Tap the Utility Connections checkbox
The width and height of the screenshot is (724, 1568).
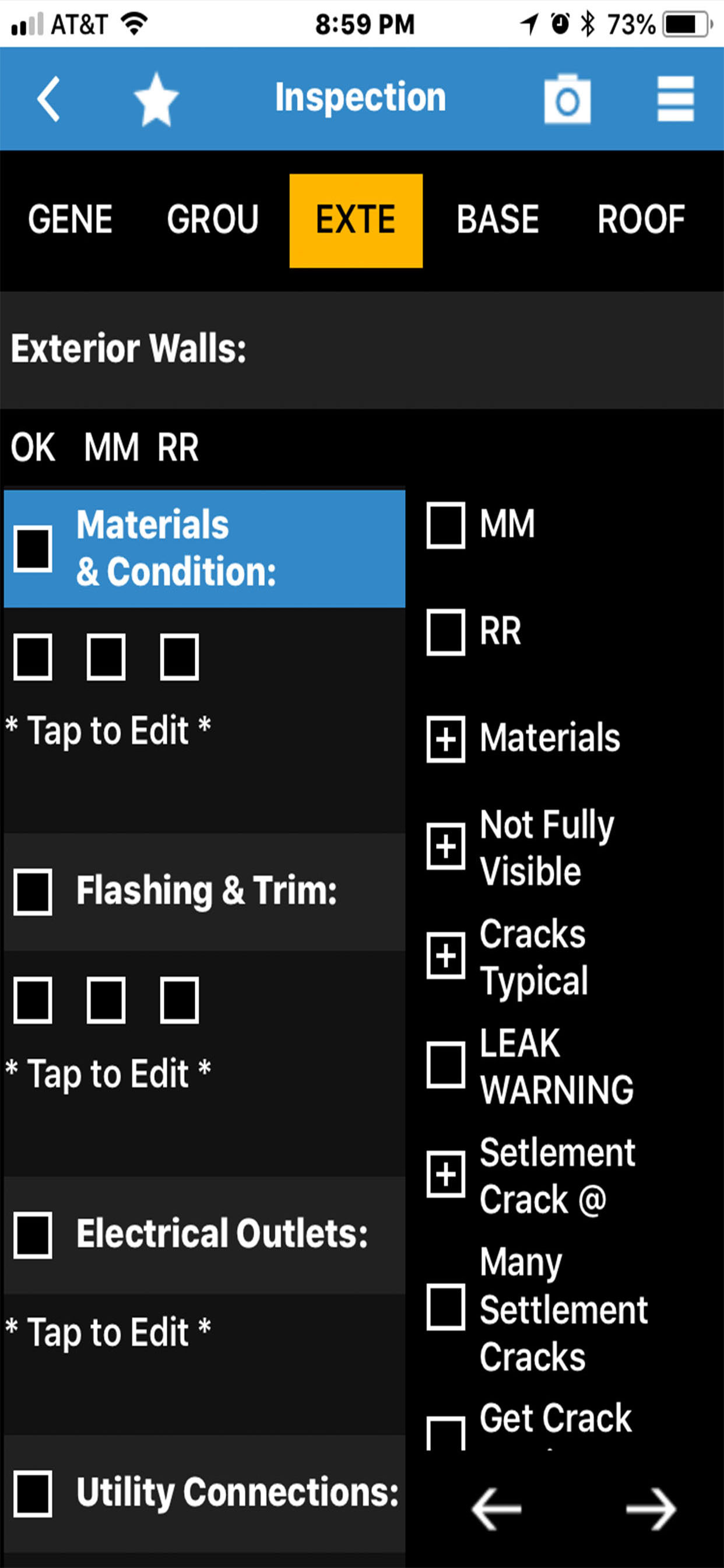pos(31,1493)
